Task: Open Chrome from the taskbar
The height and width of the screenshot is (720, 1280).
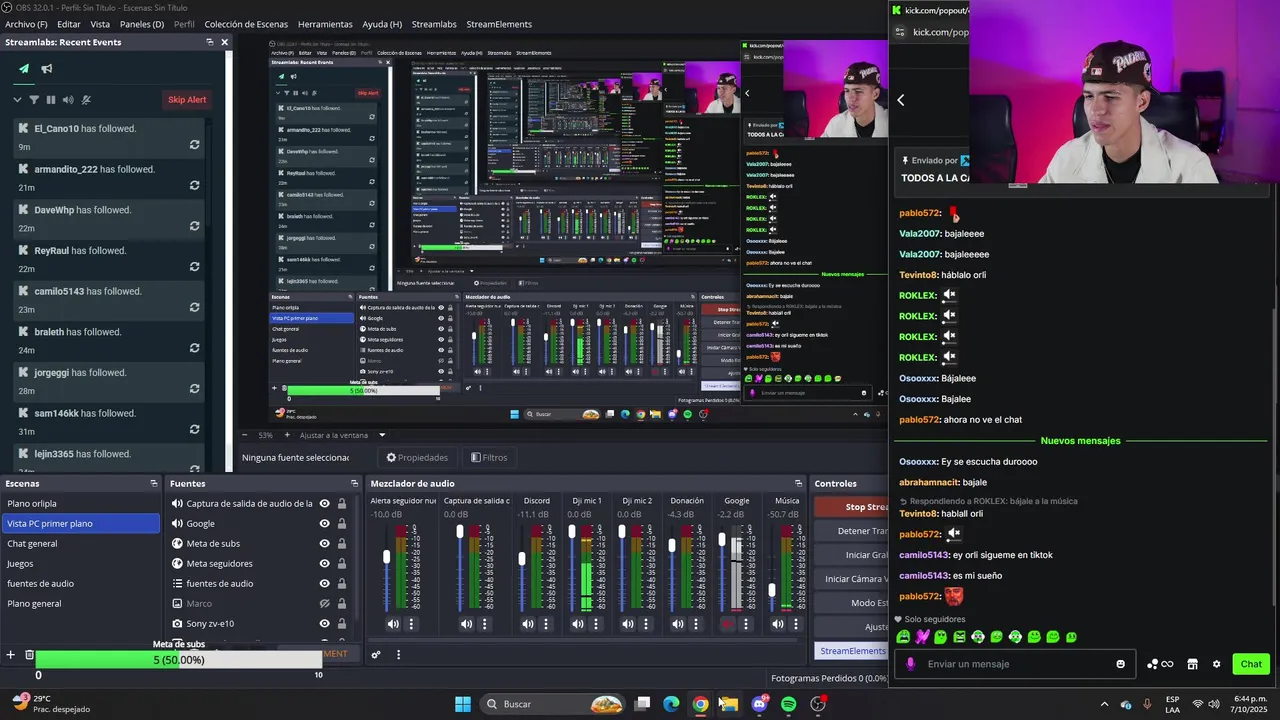Action: [700, 704]
